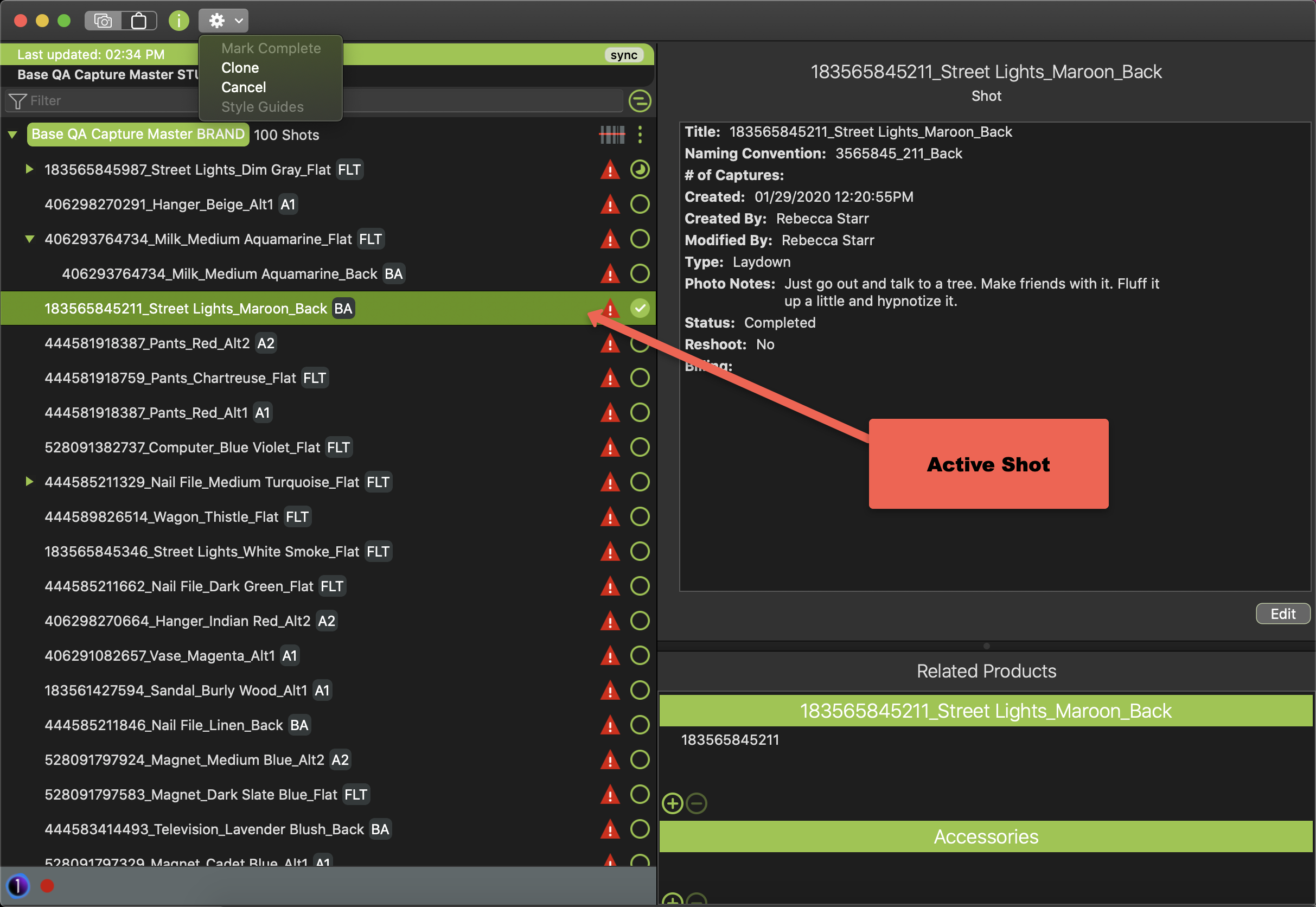1316x907 pixels.
Task: Click the camera capture icon in toolbar
Action: point(103,21)
